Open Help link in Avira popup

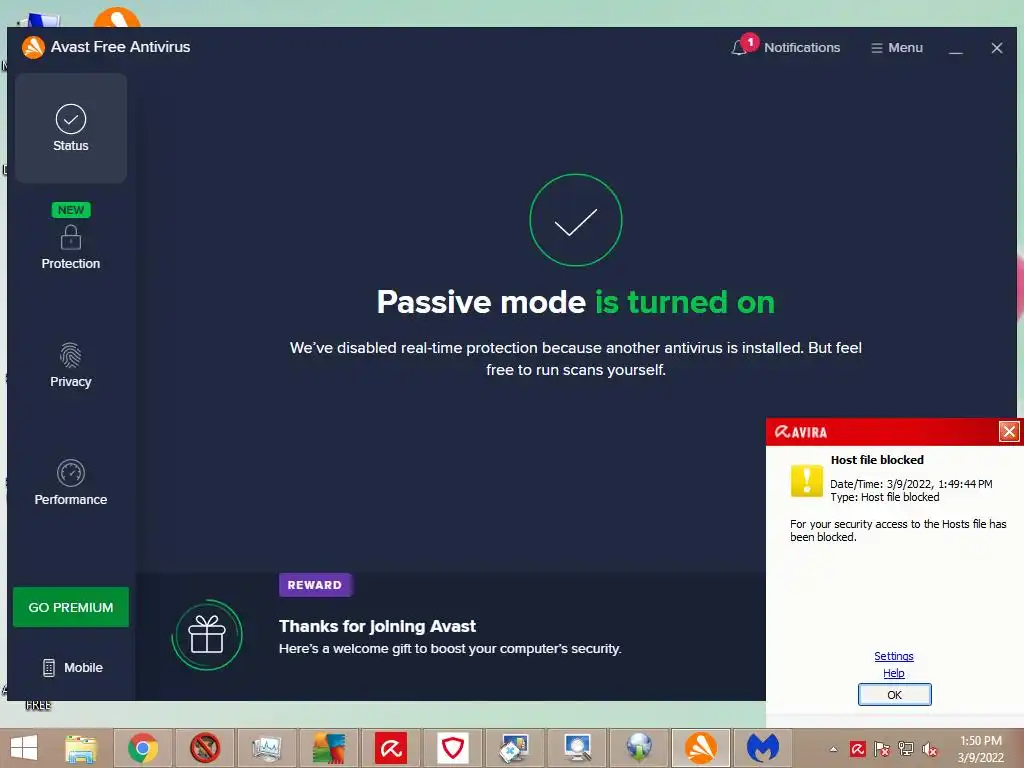point(893,673)
